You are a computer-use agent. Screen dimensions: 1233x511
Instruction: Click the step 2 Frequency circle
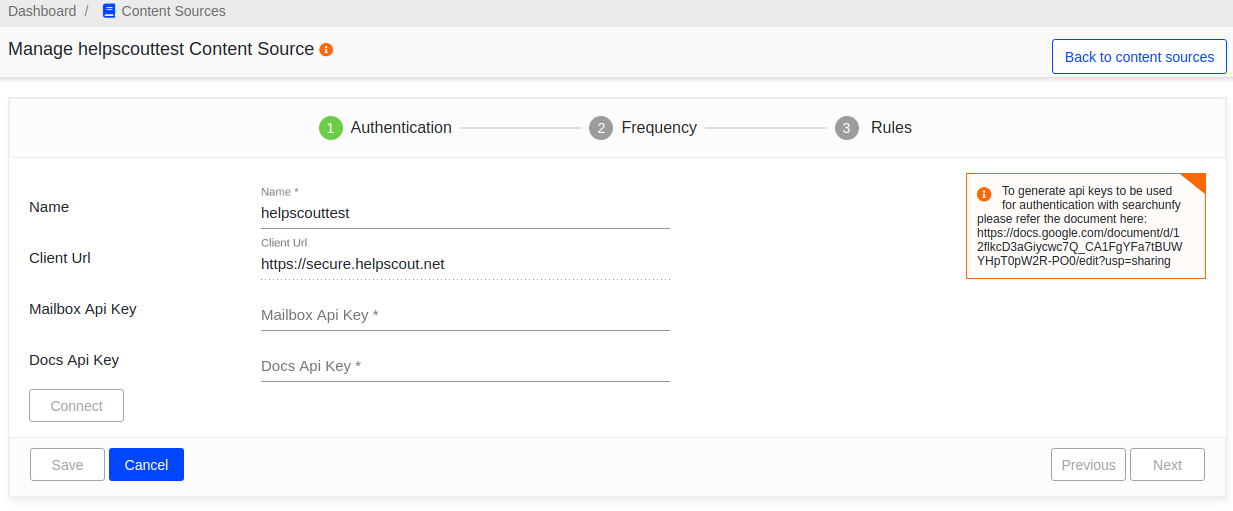pyautogui.click(x=601, y=128)
